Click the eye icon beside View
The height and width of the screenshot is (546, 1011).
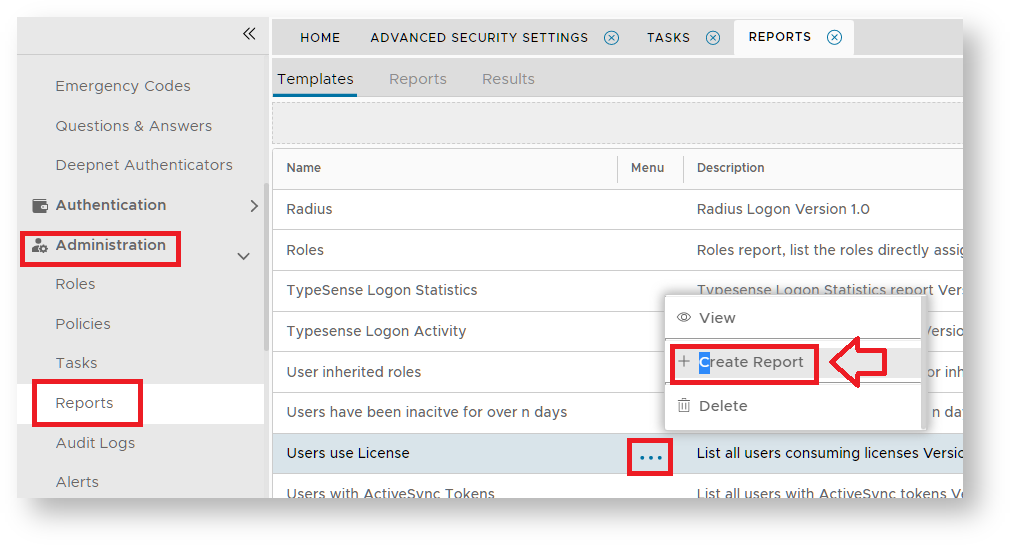[684, 318]
